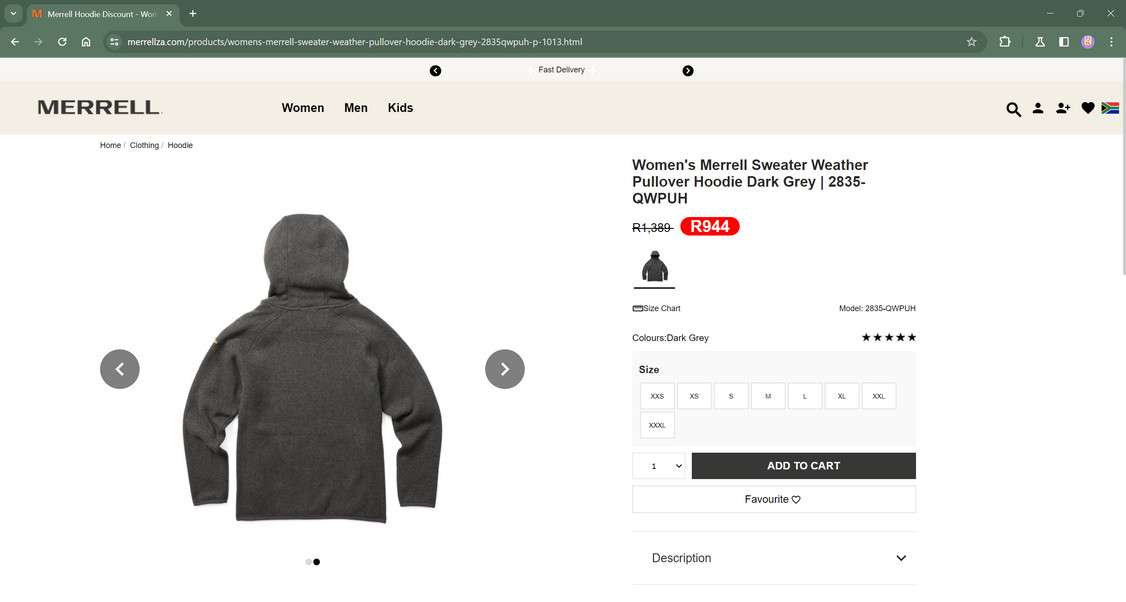Image resolution: width=1126 pixels, height=602 pixels.
Task: Select size XXL
Action: 878,395
